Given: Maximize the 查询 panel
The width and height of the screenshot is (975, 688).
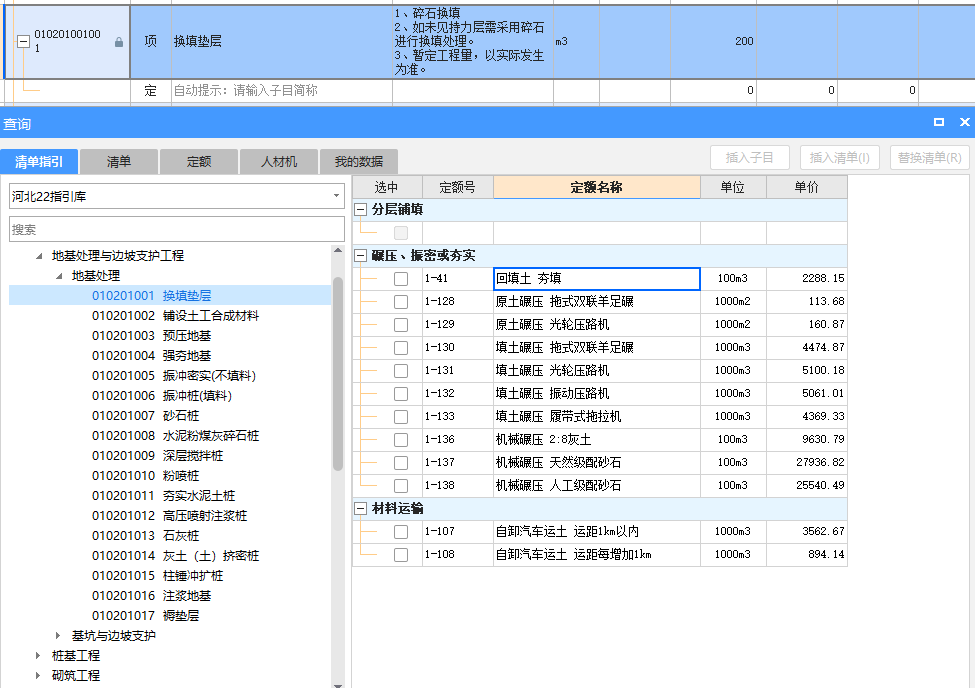Looking at the screenshot, I should tap(939, 122).
